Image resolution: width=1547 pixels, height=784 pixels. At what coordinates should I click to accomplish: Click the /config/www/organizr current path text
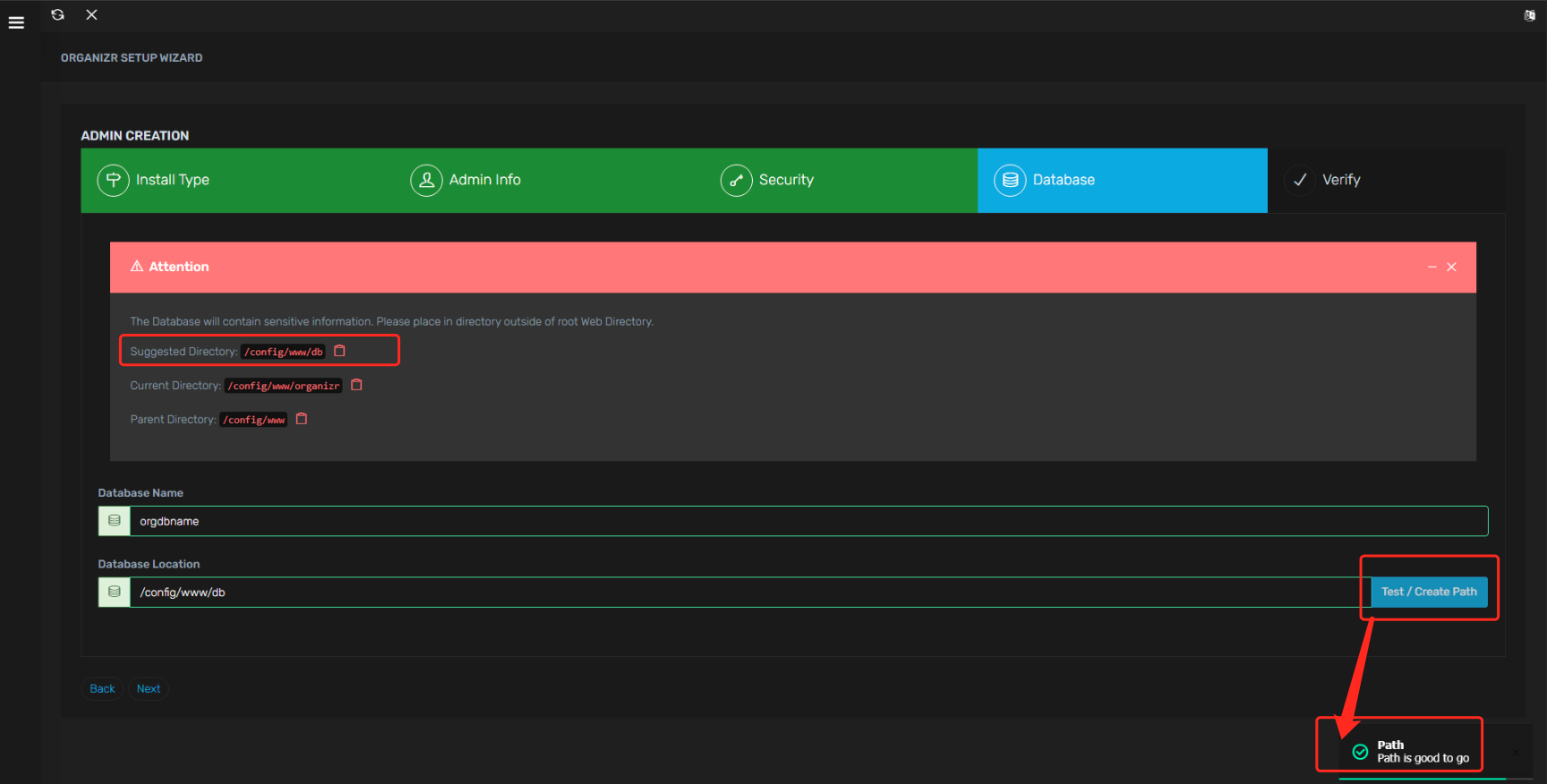pos(283,386)
